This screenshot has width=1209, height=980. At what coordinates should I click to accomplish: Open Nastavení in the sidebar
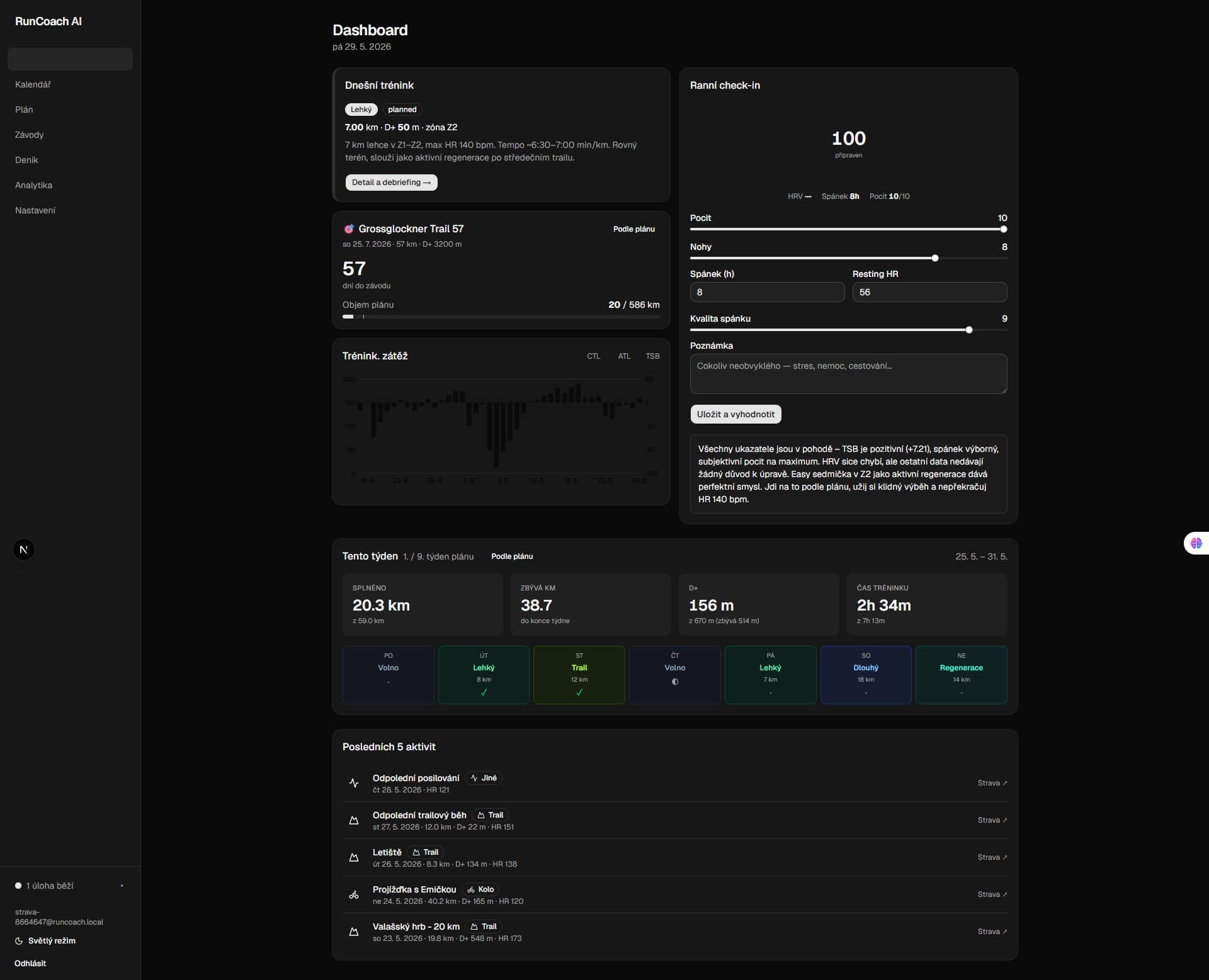pyautogui.click(x=70, y=210)
